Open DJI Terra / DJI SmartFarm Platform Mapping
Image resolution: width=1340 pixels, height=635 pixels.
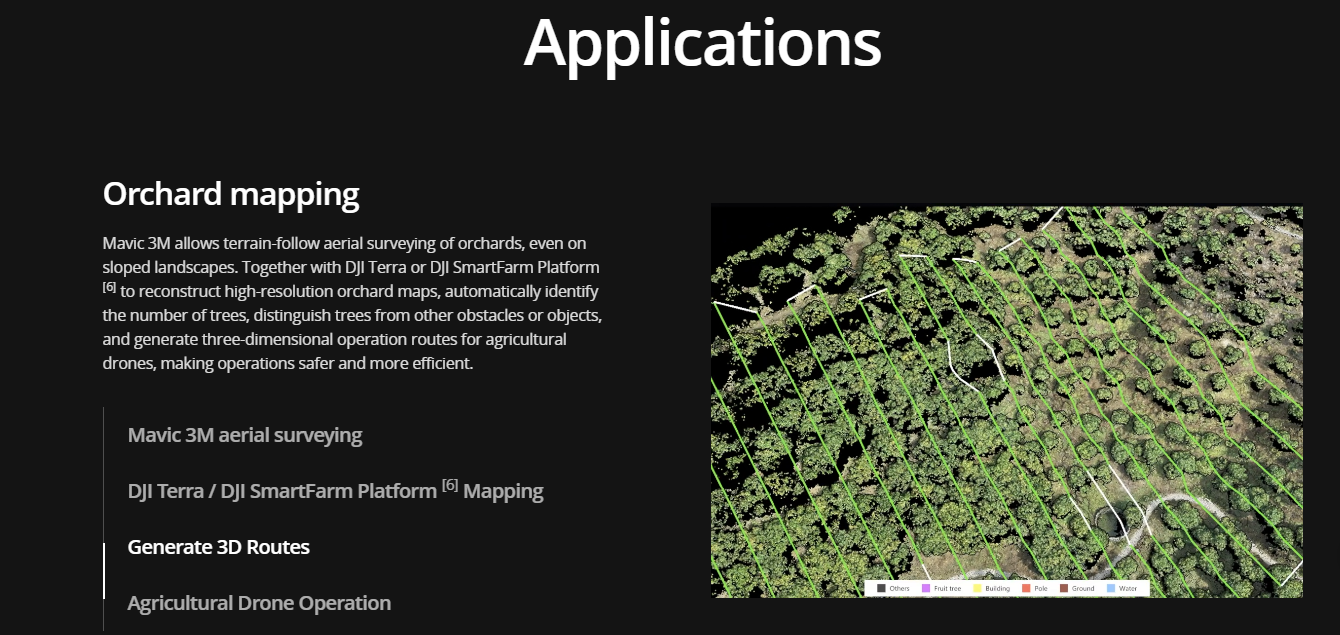tap(335, 490)
